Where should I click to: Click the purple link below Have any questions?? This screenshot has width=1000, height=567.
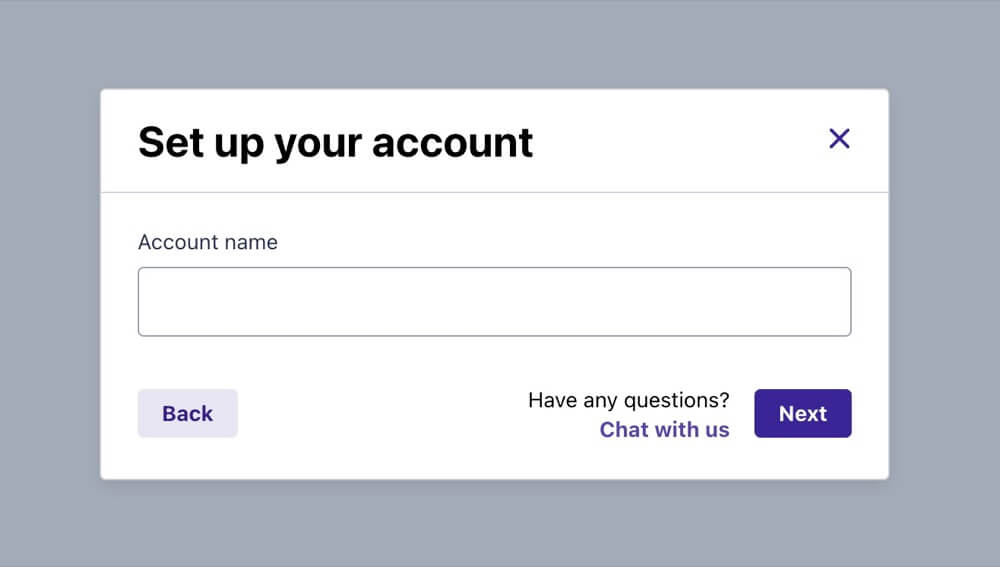point(664,430)
